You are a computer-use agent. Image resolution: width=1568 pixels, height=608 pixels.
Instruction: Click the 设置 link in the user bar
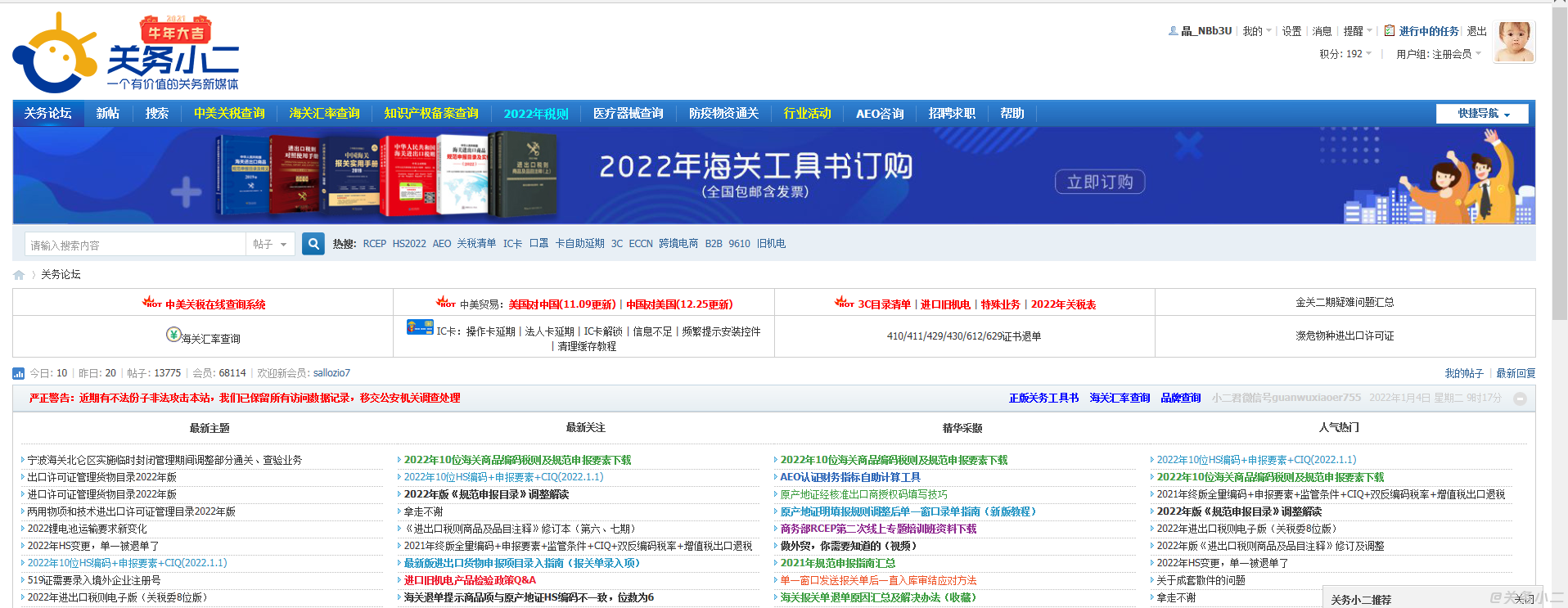[1291, 31]
